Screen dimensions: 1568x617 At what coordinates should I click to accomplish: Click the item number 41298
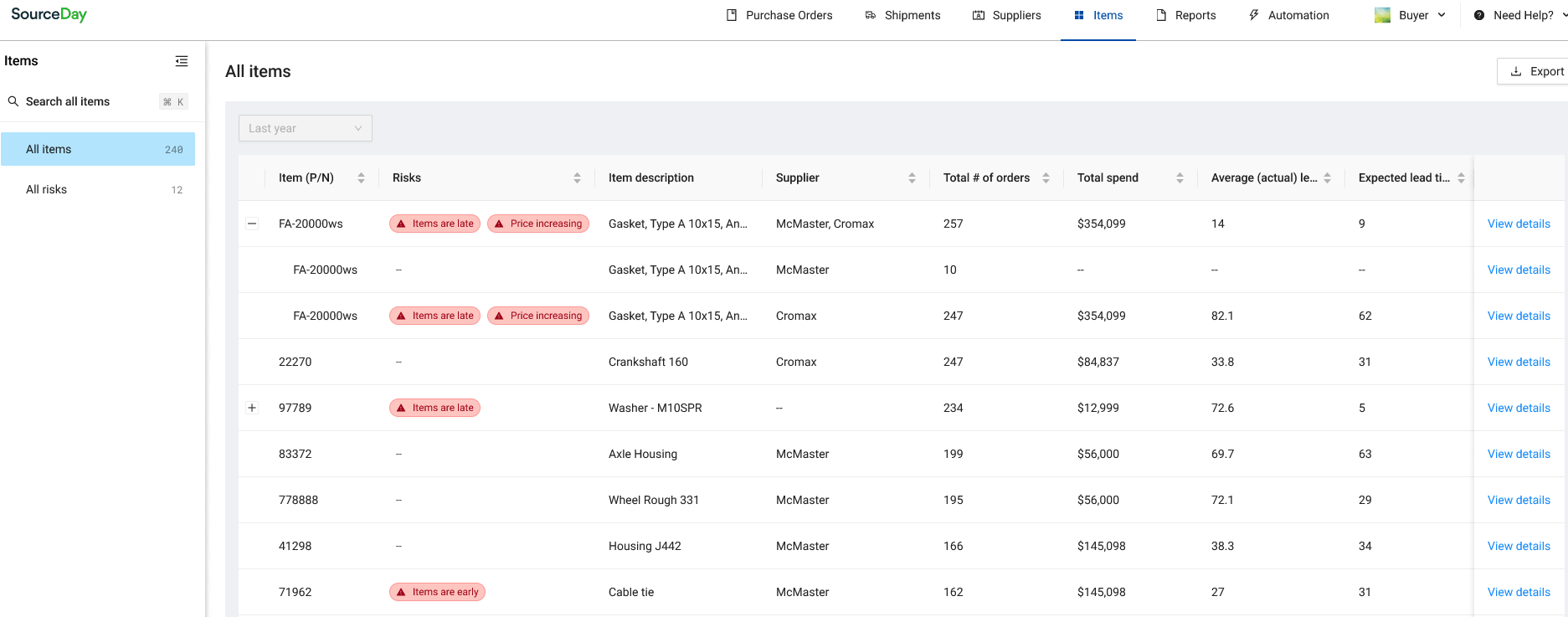tap(295, 546)
